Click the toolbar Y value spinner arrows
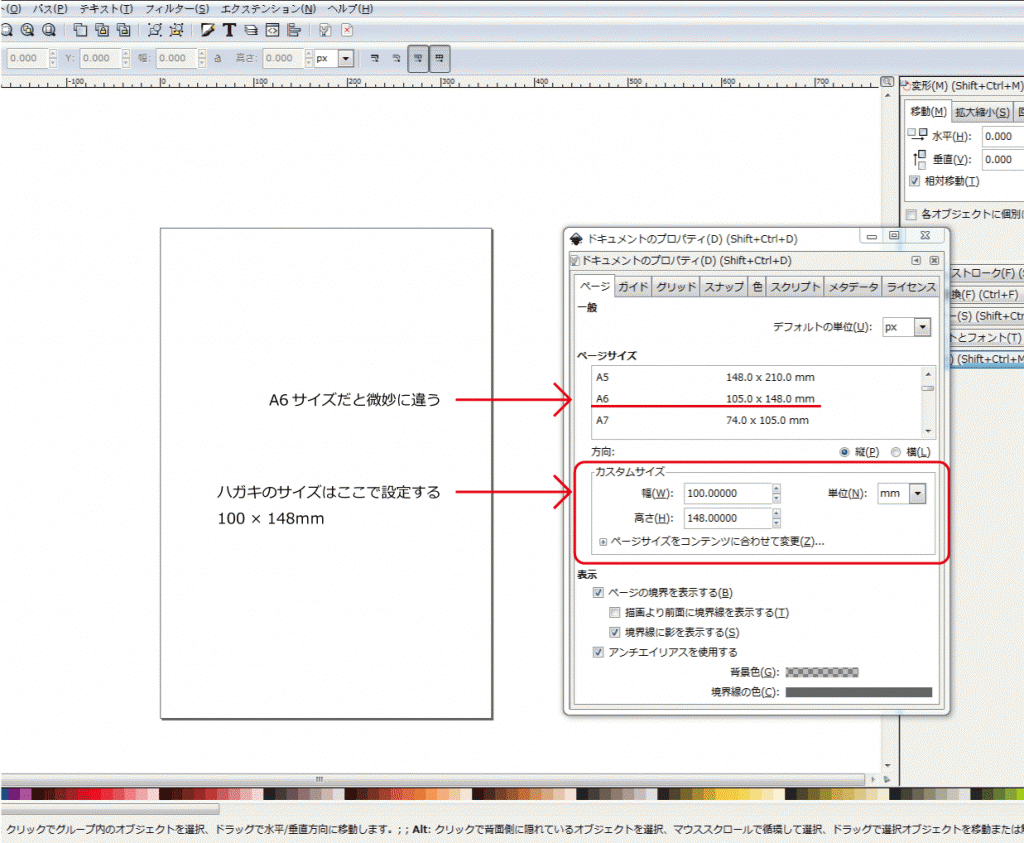1024x843 pixels. tap(126, 58)
